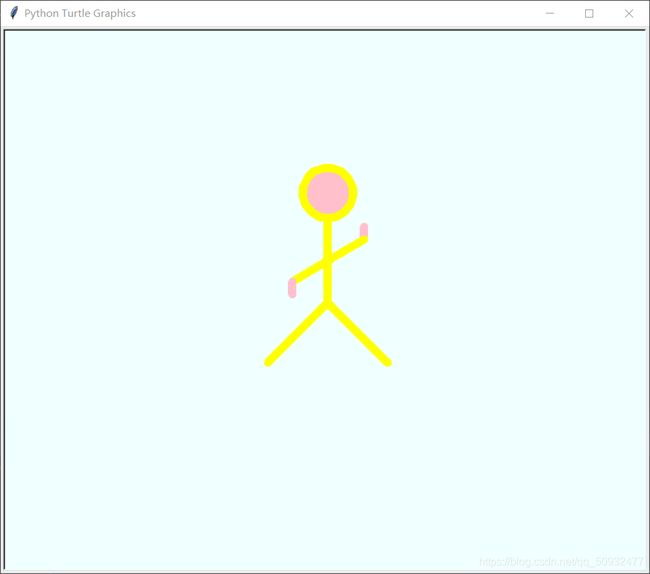The height and width of the screenshot is (574, 650).
Task: Click the Python feather icon in title bar
Action: pos(14,13)
